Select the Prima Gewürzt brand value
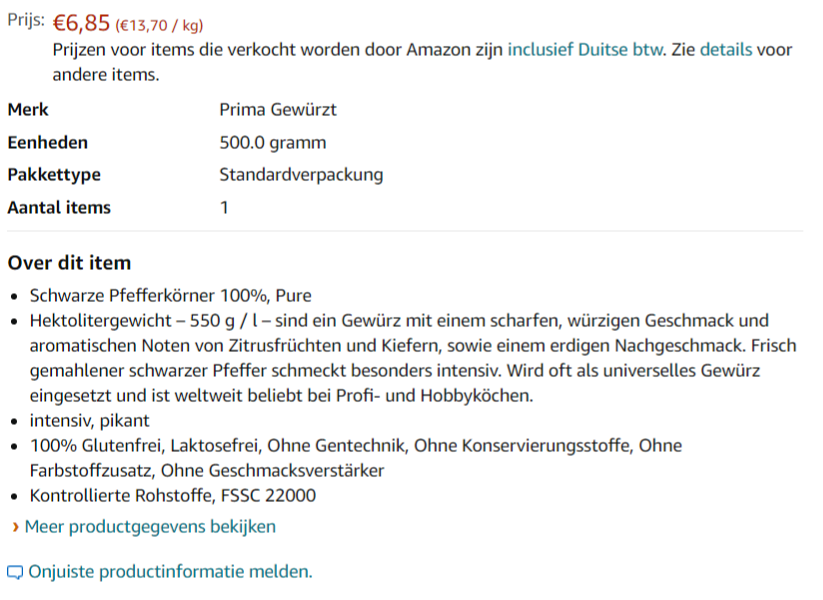 278,110
